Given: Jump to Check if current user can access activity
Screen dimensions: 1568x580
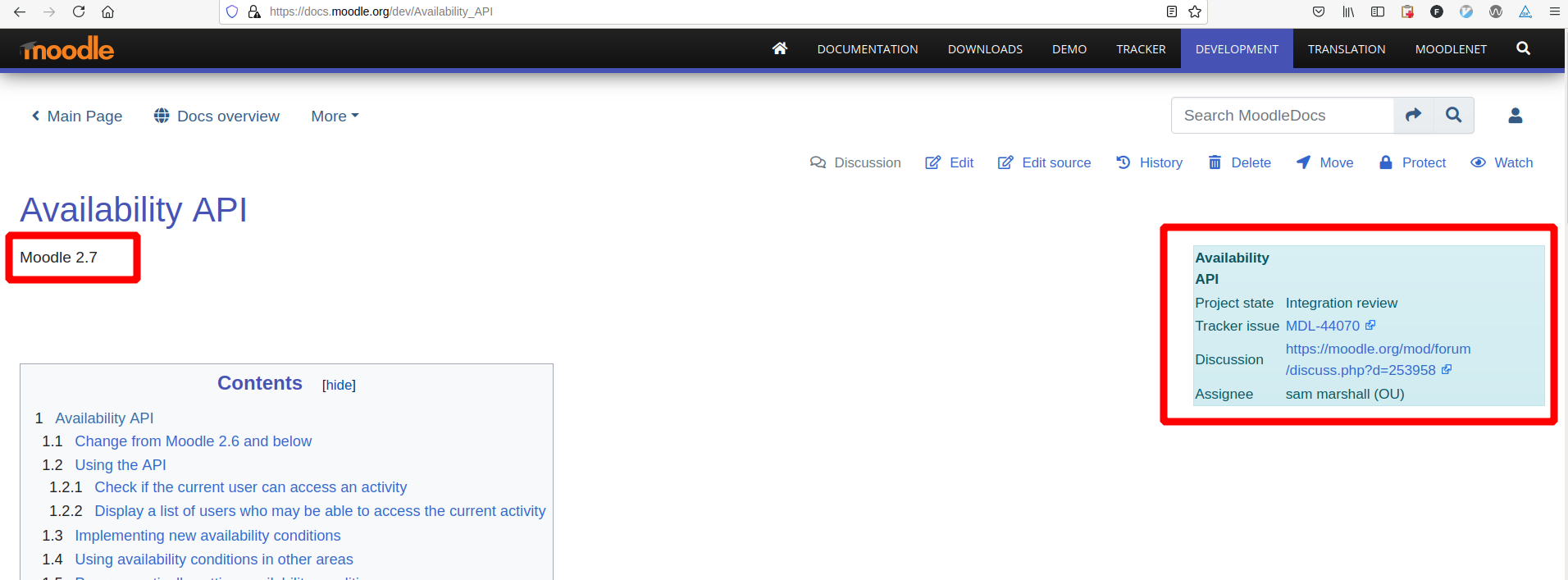Looking at the screenshot, I should (x=250, y=487).
